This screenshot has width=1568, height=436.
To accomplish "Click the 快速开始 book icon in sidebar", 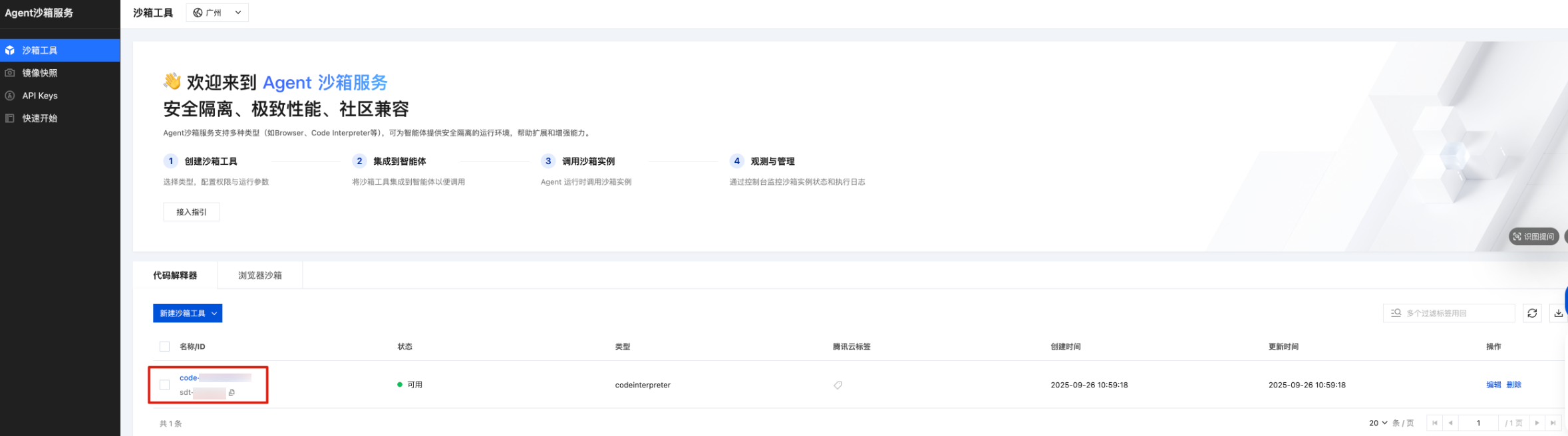I will [10, 118].
